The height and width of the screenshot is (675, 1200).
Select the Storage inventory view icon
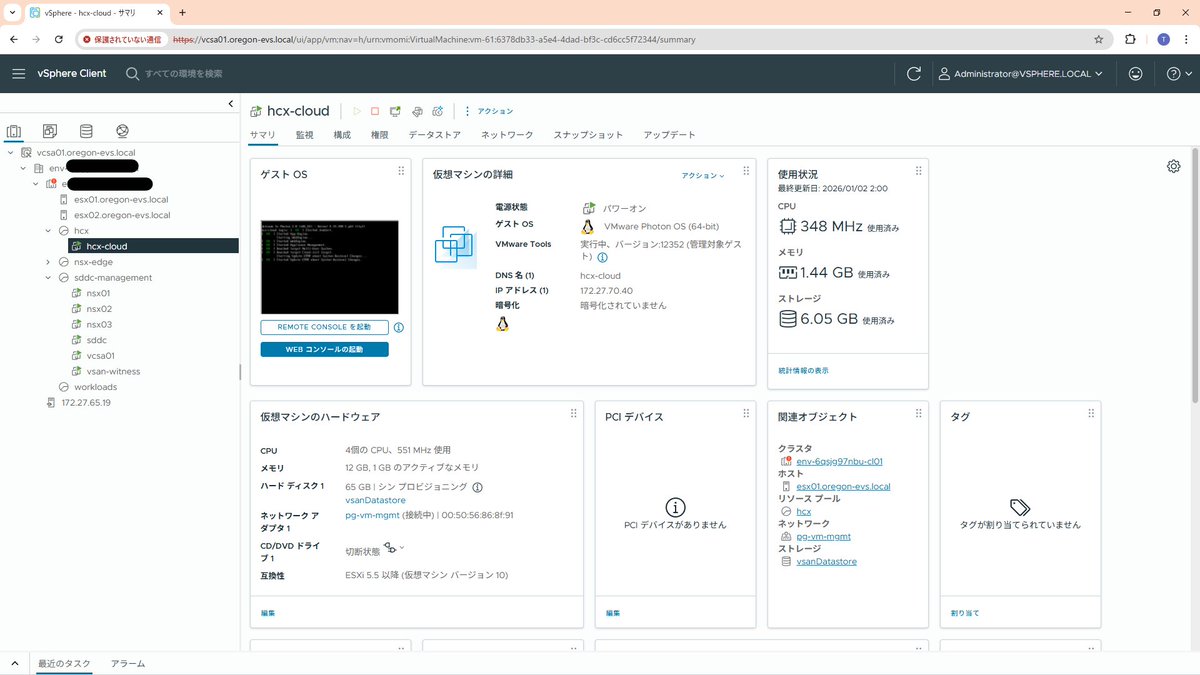pyautogui.click(x=86, y=131)
